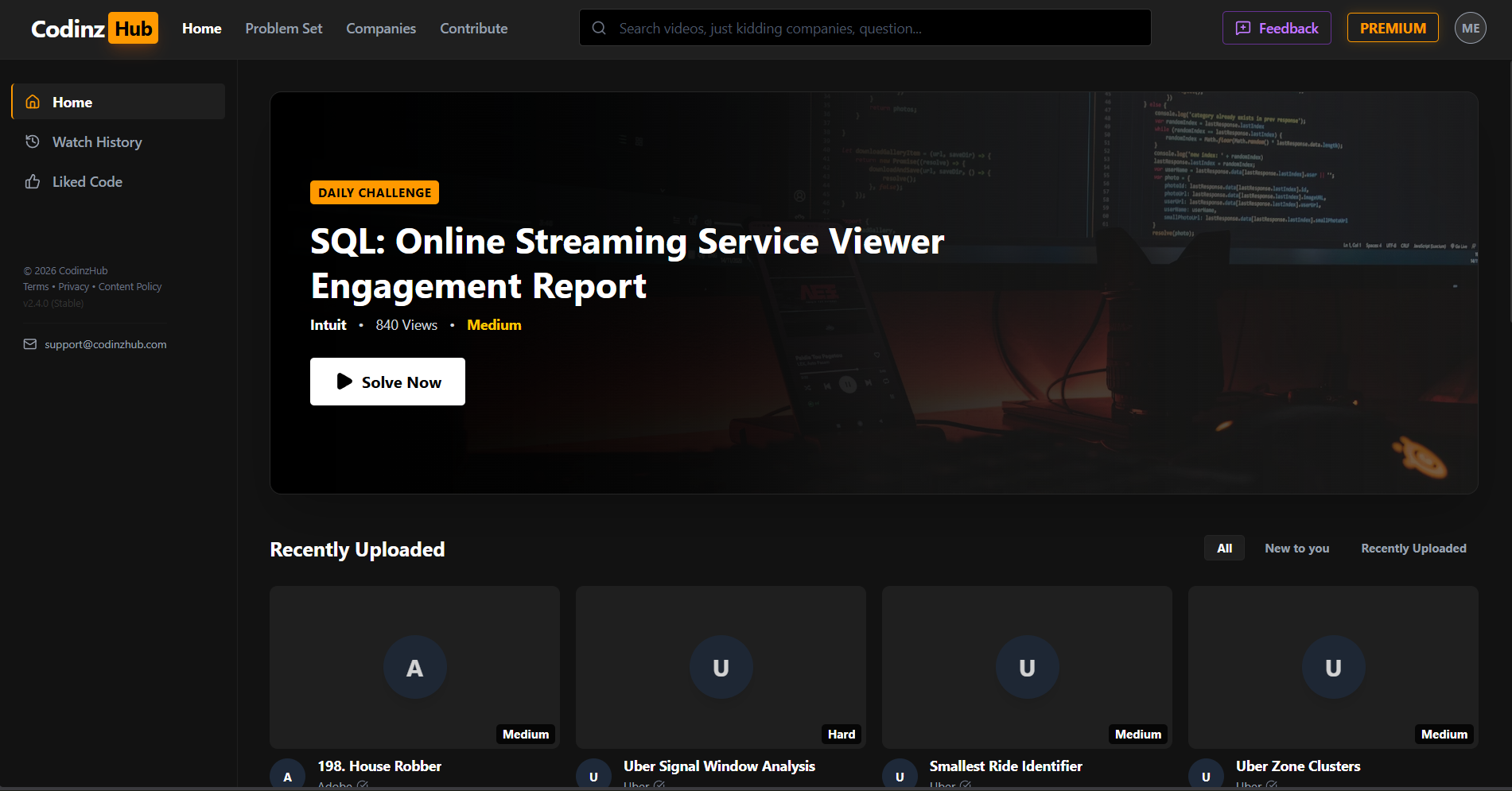The image size is (1512, 791).
Task: Open the Companies page
Action: click(380, 28)
